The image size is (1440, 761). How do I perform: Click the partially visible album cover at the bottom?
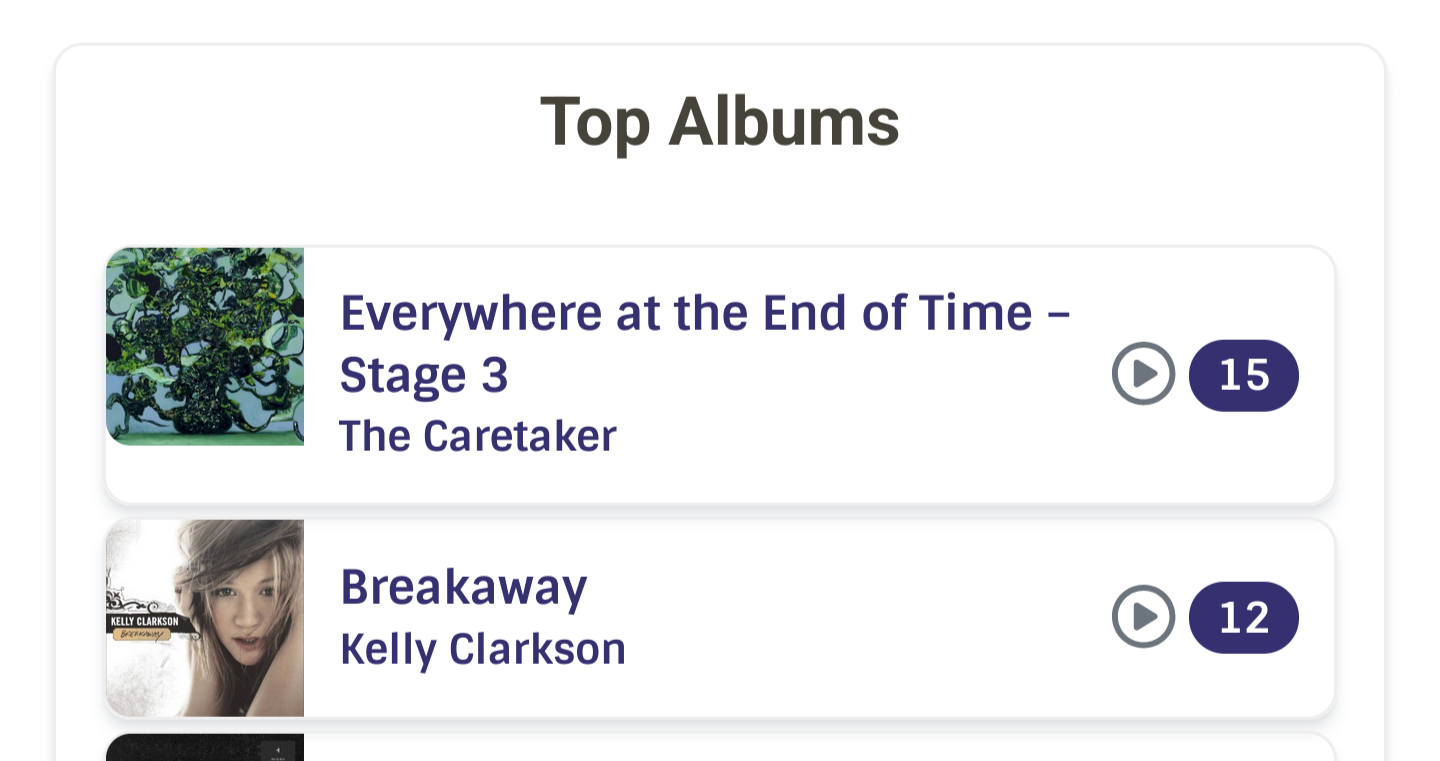205,750
